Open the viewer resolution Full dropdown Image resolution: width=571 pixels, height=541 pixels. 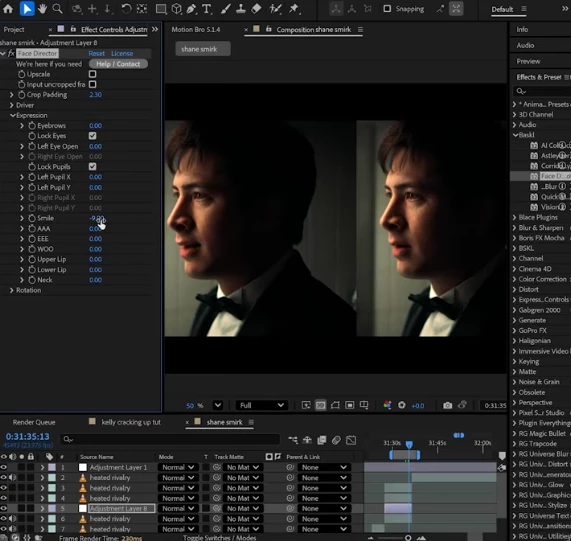click(261, 405)
